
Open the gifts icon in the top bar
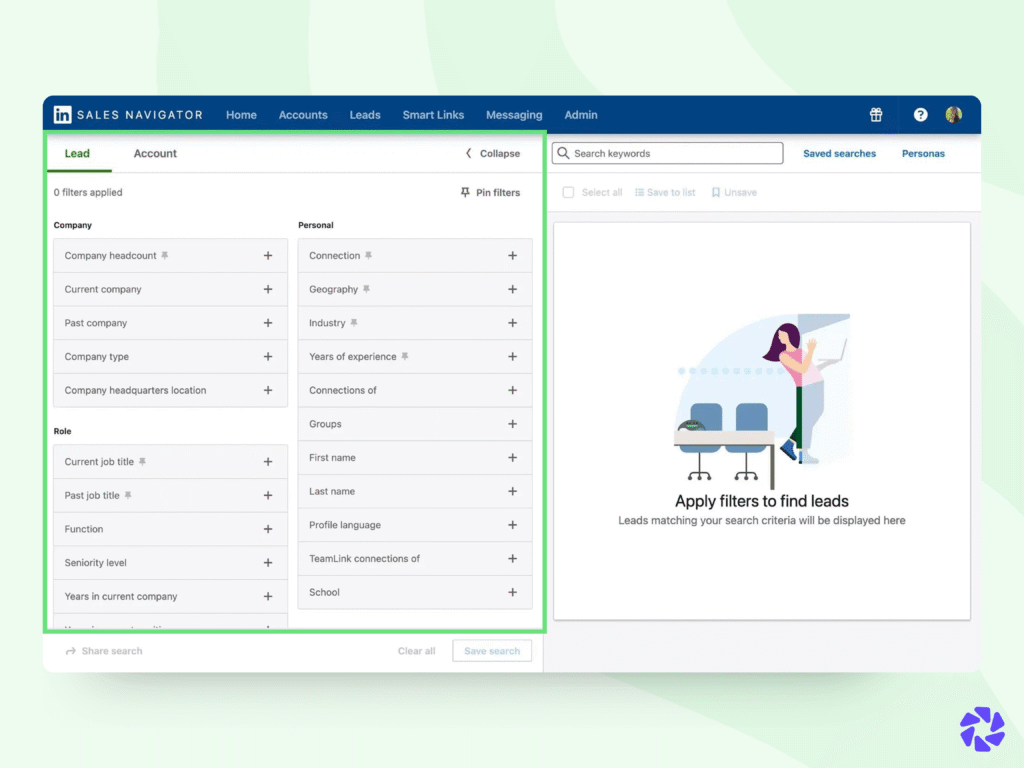pos(876,114)
